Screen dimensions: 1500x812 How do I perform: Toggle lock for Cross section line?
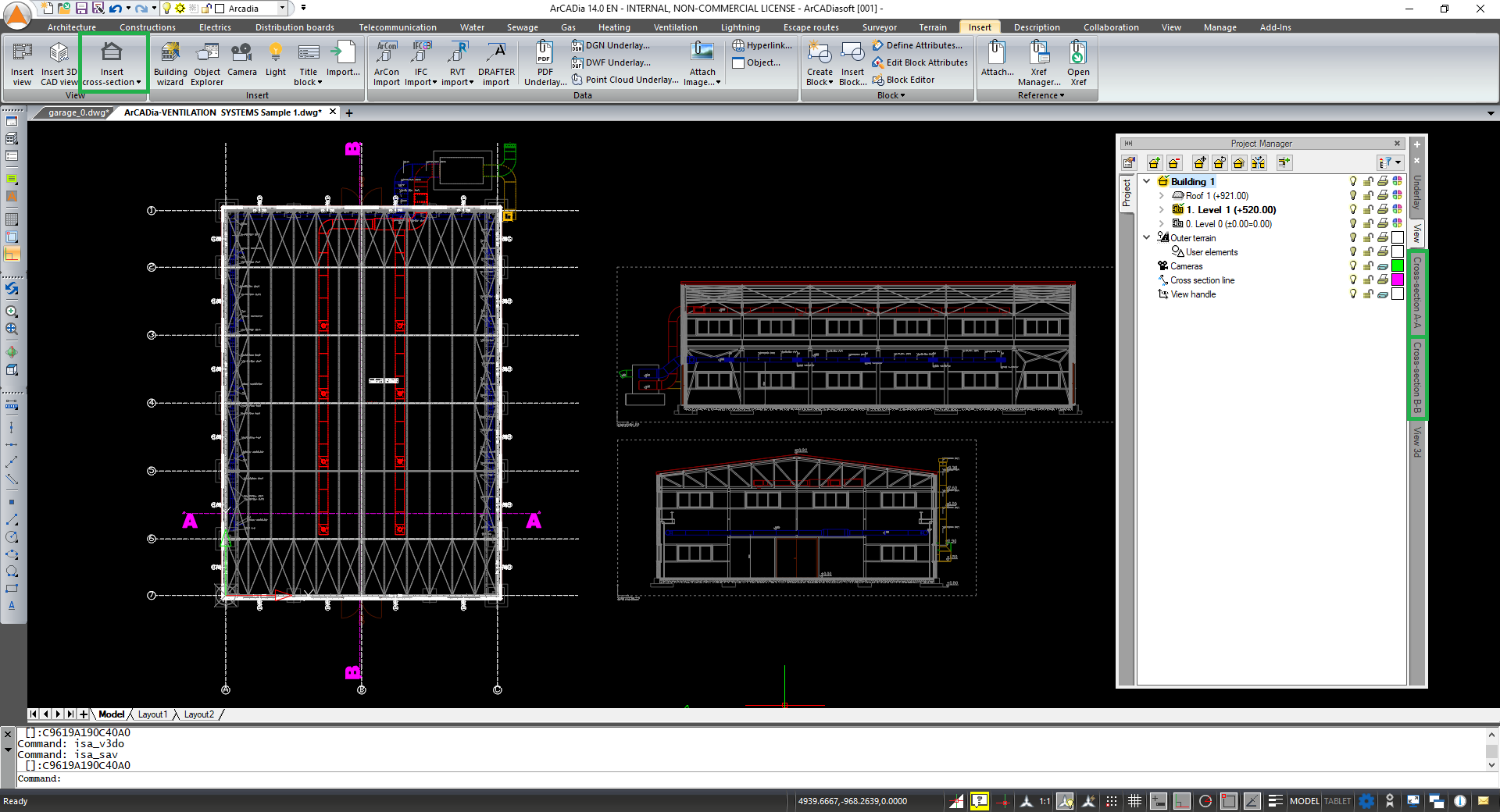pos(1368,280)
